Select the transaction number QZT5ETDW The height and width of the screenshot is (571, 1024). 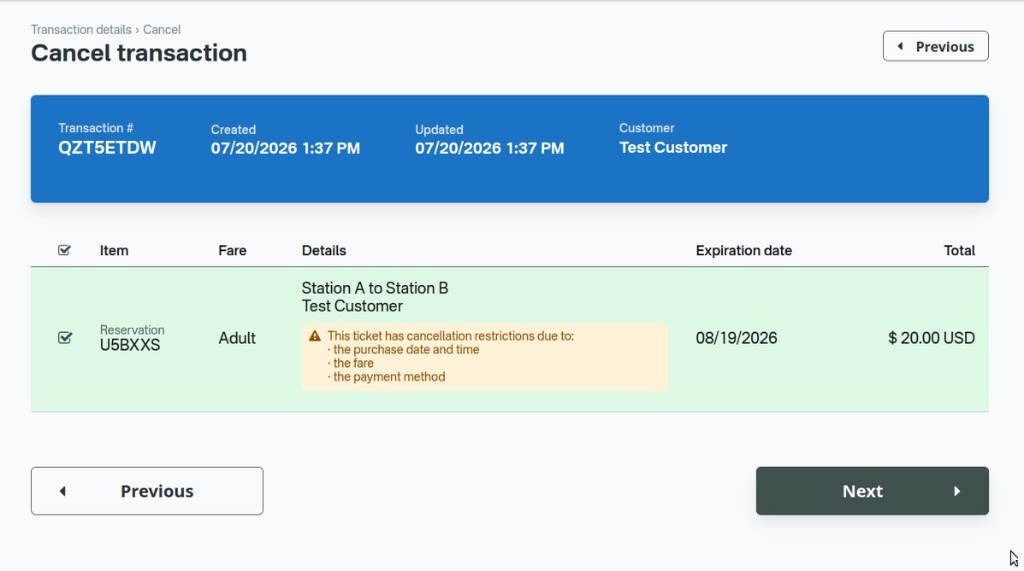coord(107,148)
